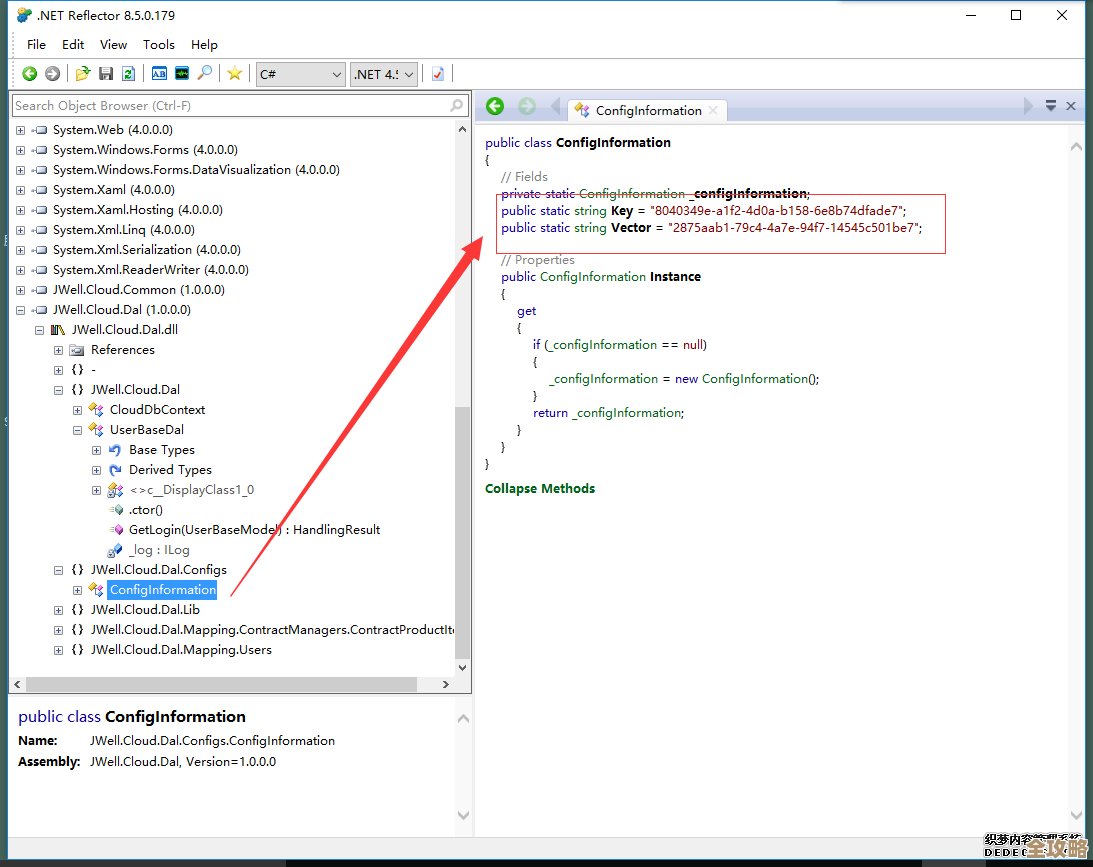Click the yellow star Bookmarks icon
Viewport: 1093px width, 867px height.
pyautogui.click(x=234, y=73)
